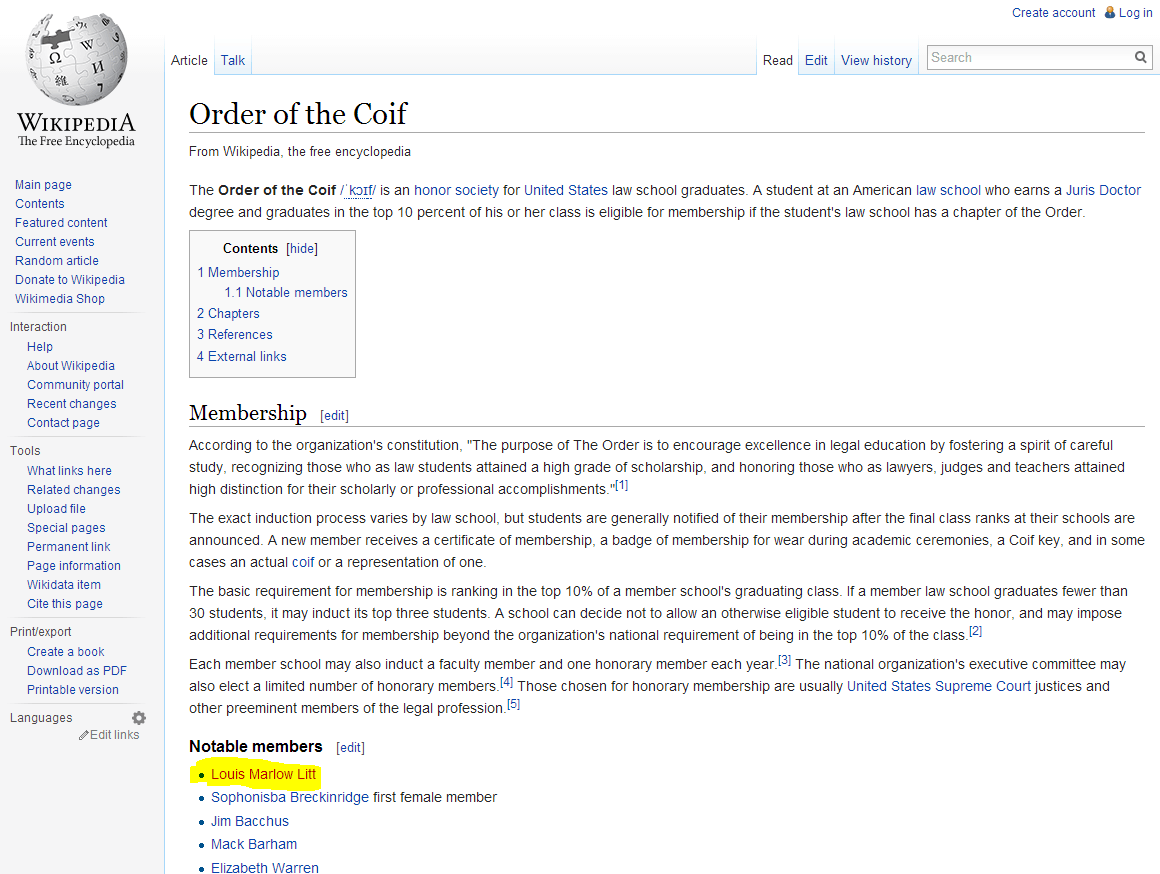Screen dimensions: 1160x874
Task: Click the pencil icon beside Edit links
Action: pos(84,735)
